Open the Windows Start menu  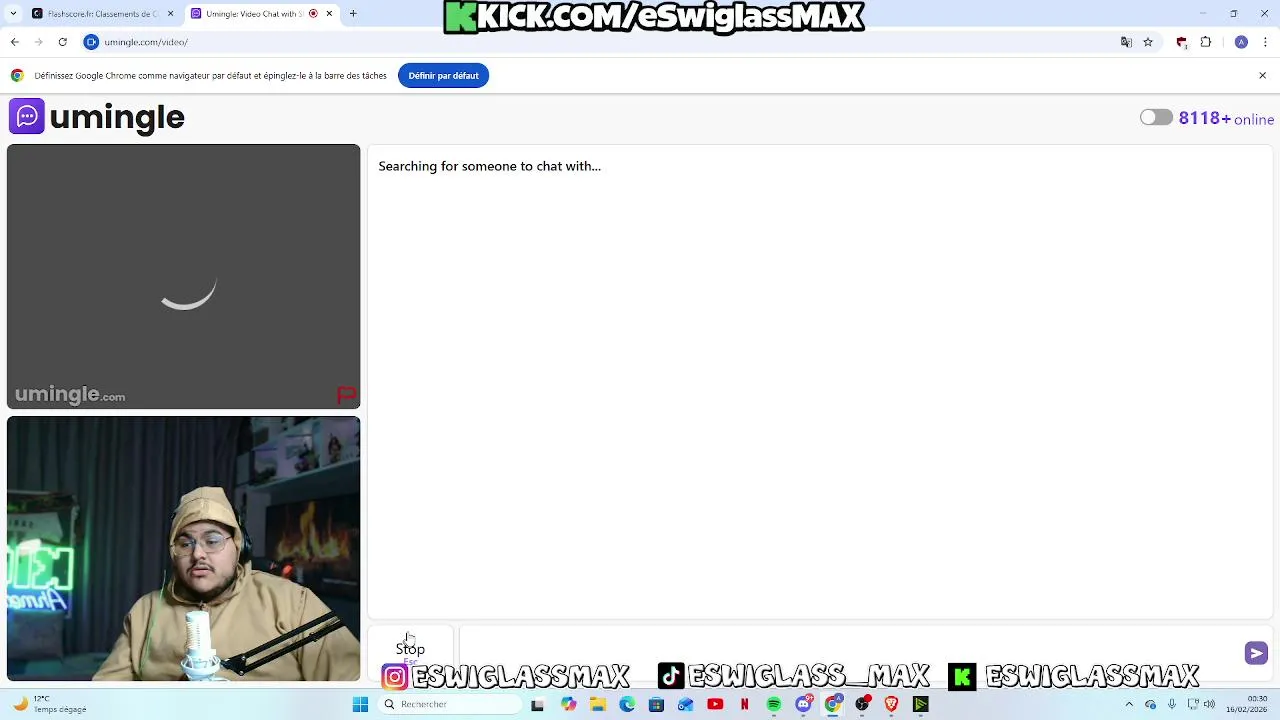[360, 704]
